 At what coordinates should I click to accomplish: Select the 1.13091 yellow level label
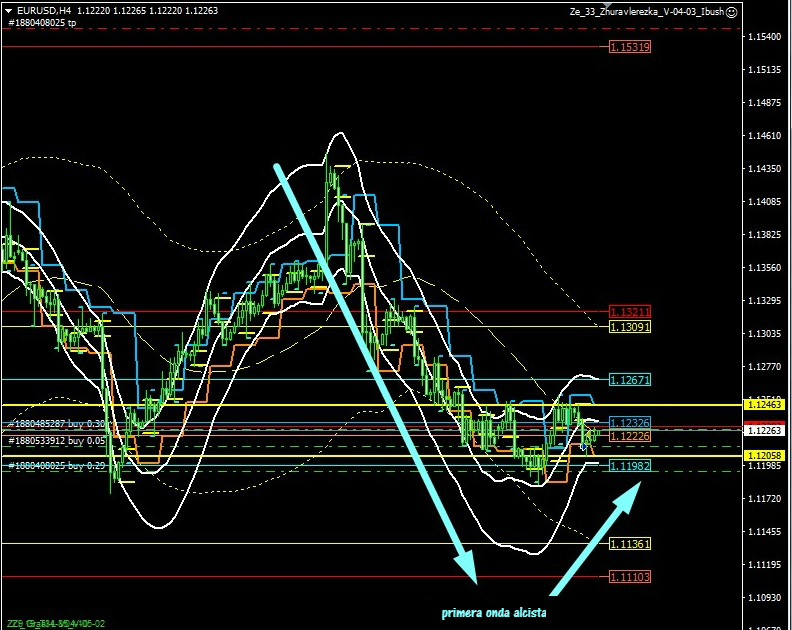(x=630, y=327)
